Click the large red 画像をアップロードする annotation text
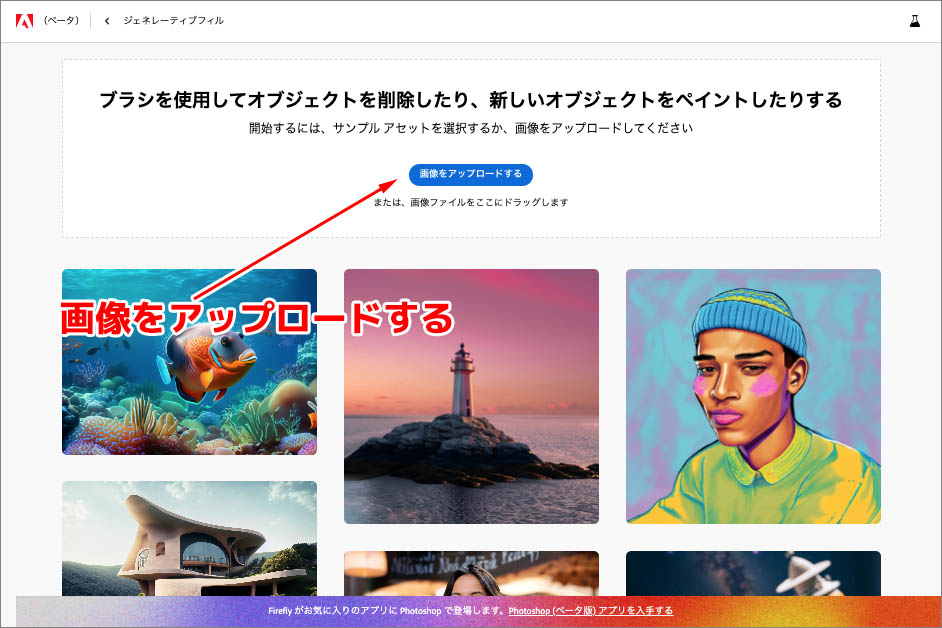Viewport: 942px width, 628px height. 258,318
